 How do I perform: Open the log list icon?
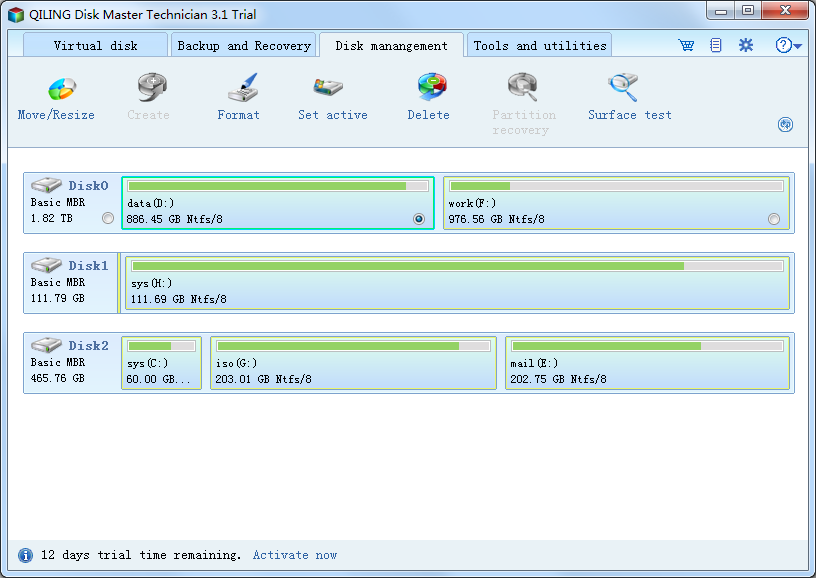click(716, 45)
